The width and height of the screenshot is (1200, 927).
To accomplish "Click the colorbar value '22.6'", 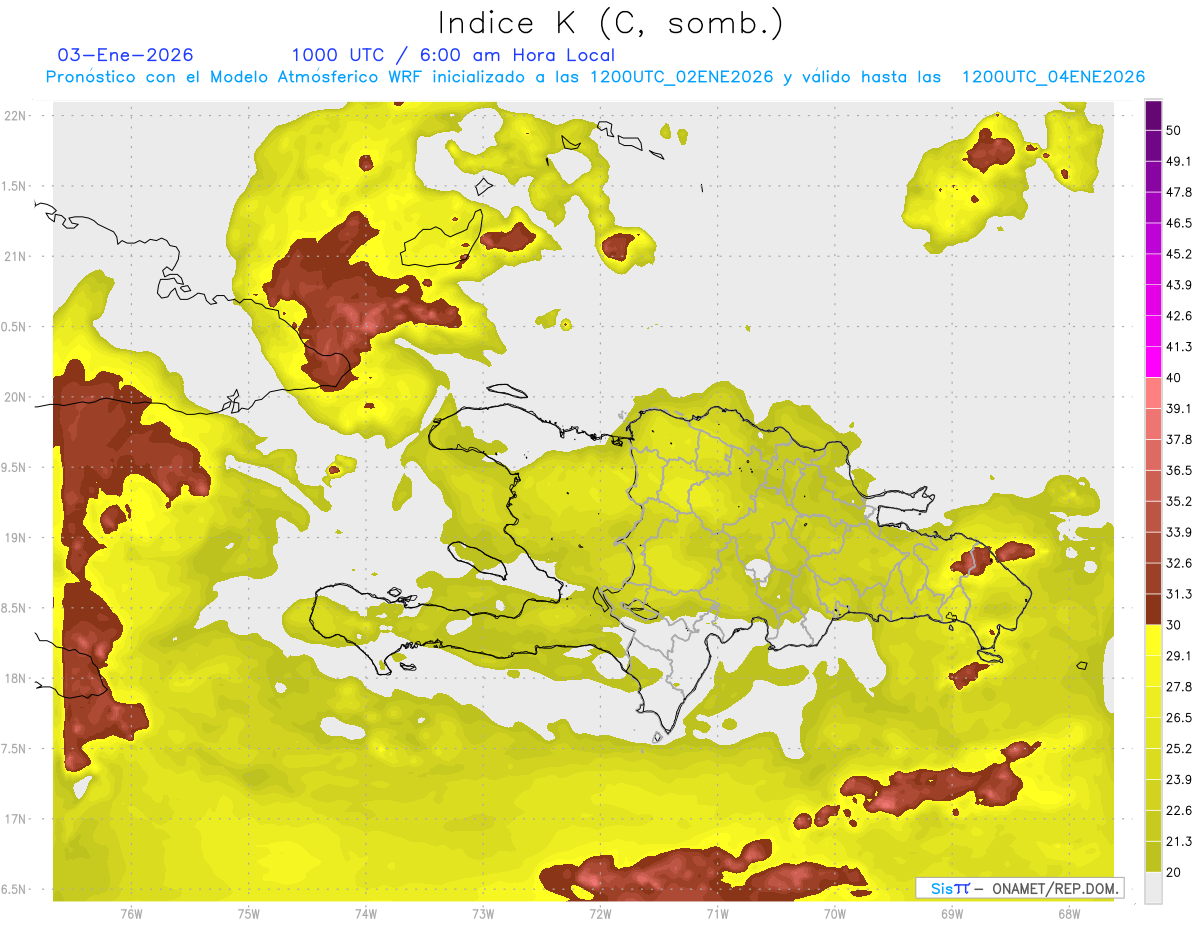I will click(x=1179, y=811).
